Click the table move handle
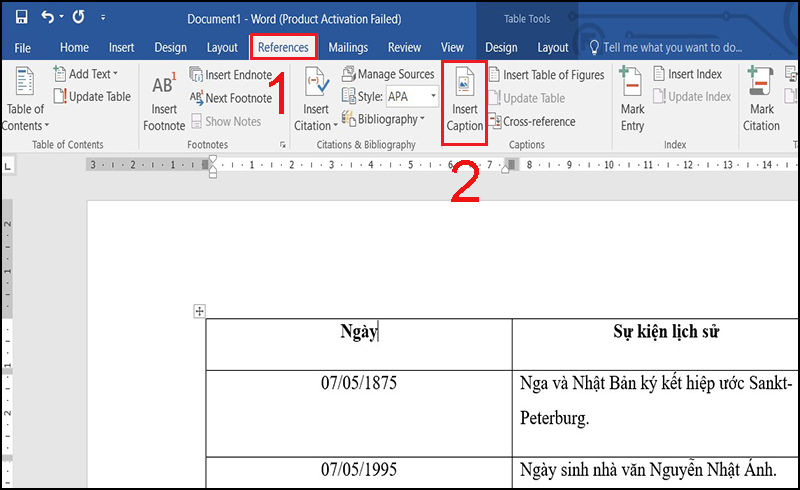The image size is (800, 490). 199,311
